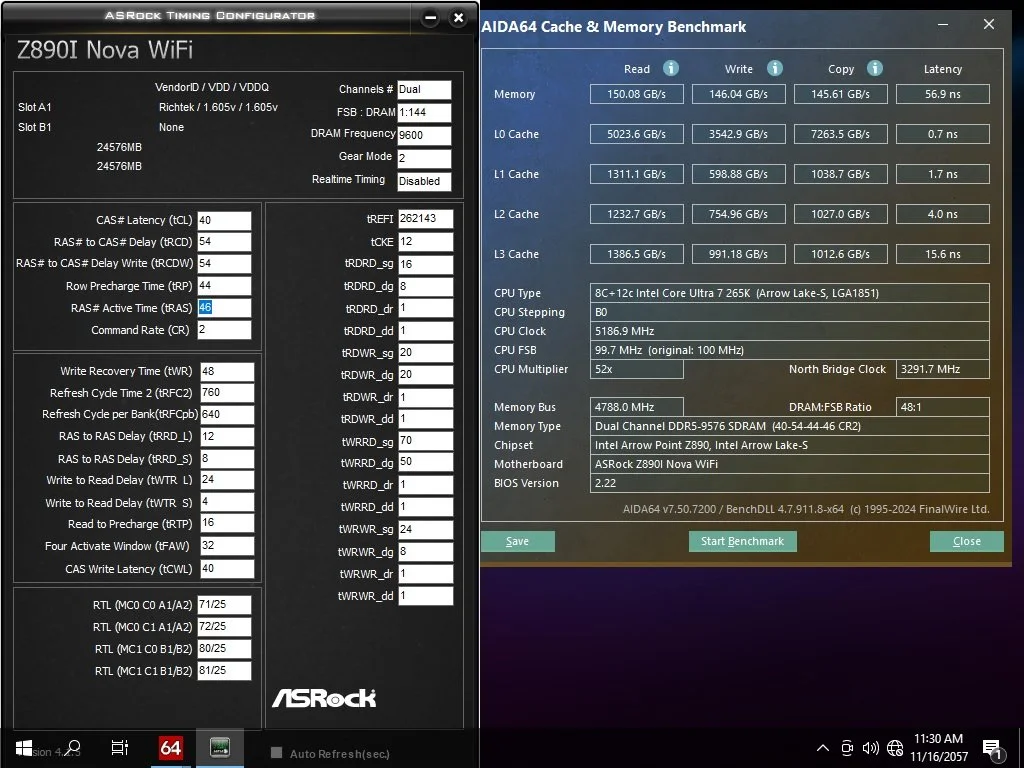Click the Gear Mode field

click(424, 158)
